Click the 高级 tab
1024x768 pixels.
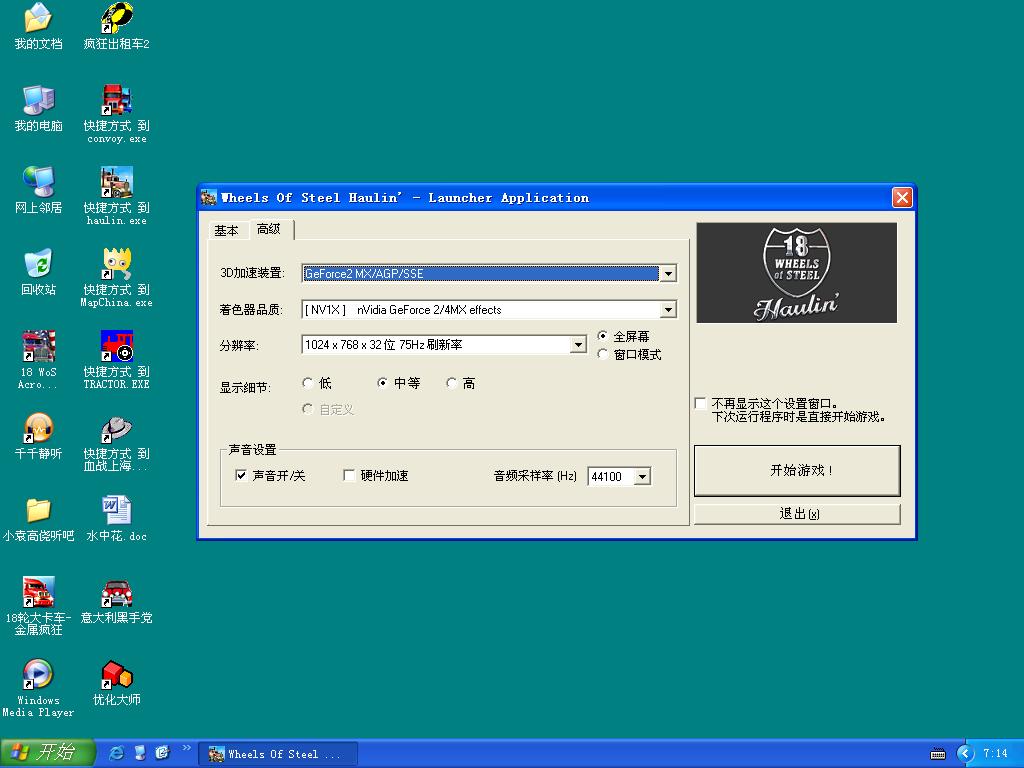269,229
